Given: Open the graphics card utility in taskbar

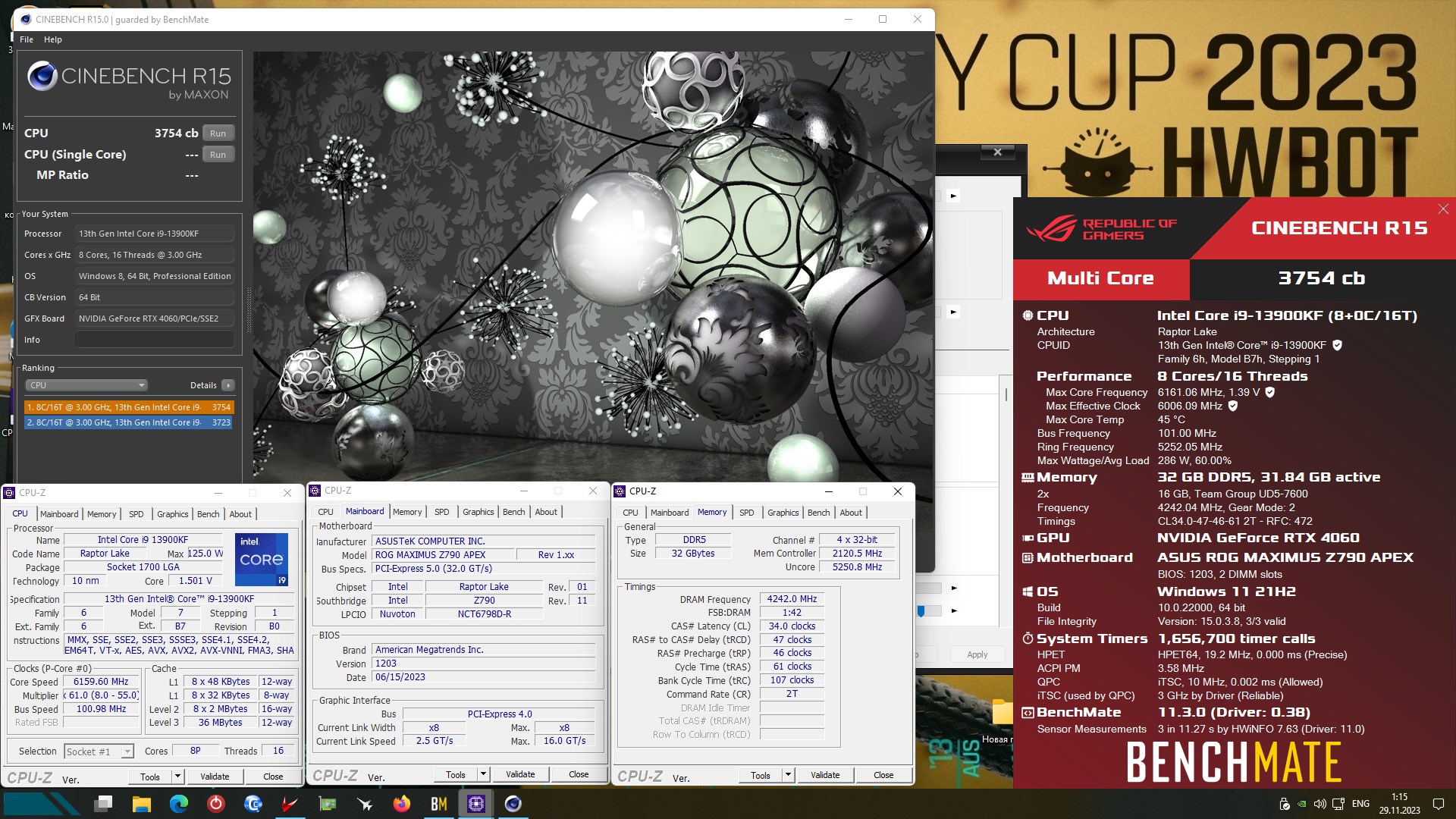Looking at the screenshot, I should (328, 804).
